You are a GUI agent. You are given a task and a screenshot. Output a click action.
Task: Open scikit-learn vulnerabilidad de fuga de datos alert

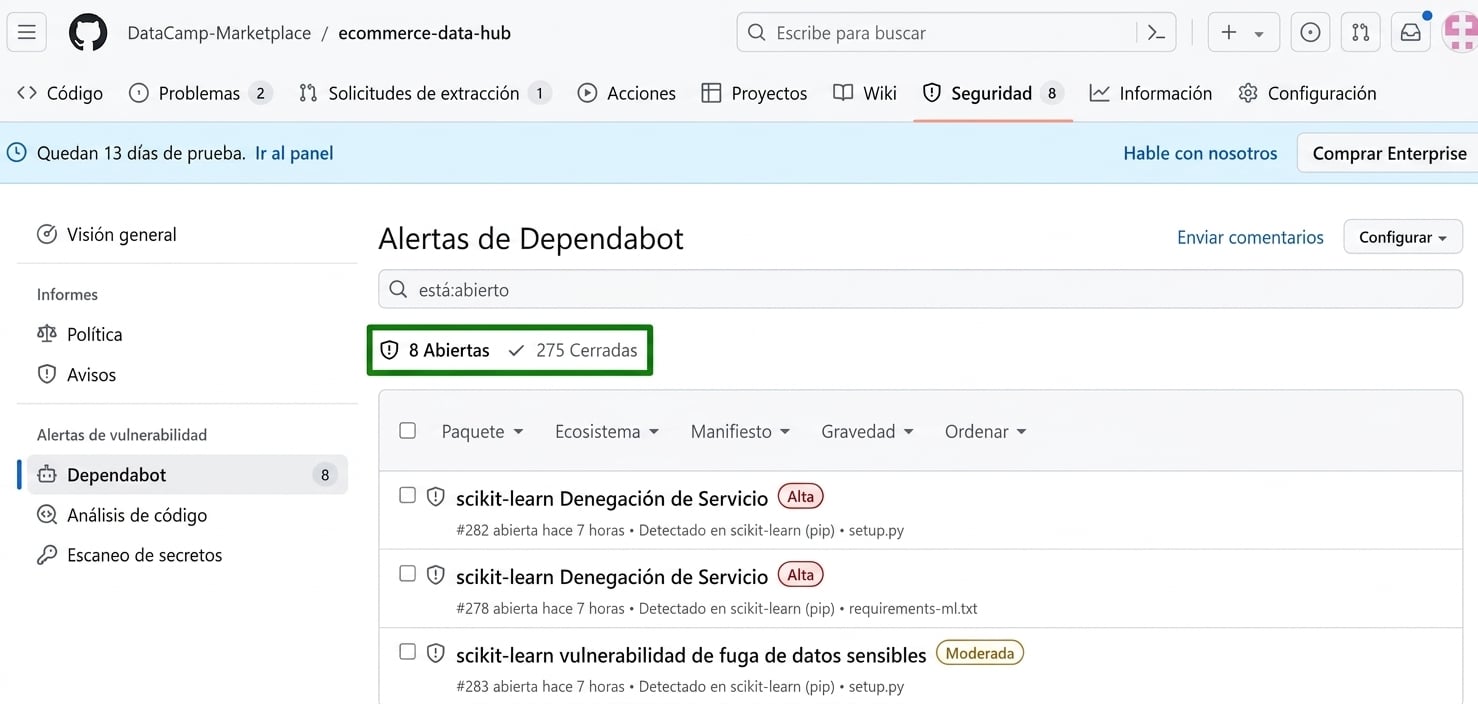[x=691, y=655]
